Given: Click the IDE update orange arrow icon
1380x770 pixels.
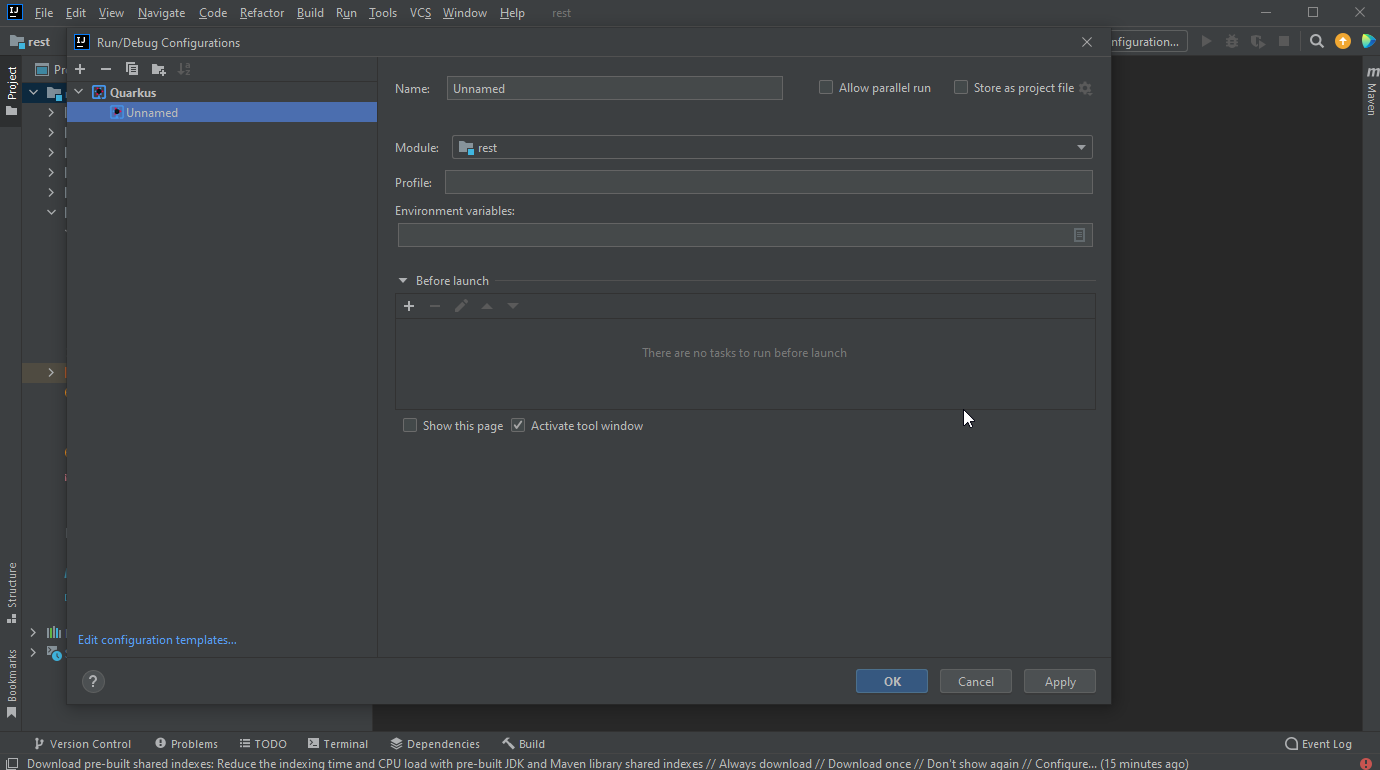Looking at the screenshot, I should [x=1342, y=41].
